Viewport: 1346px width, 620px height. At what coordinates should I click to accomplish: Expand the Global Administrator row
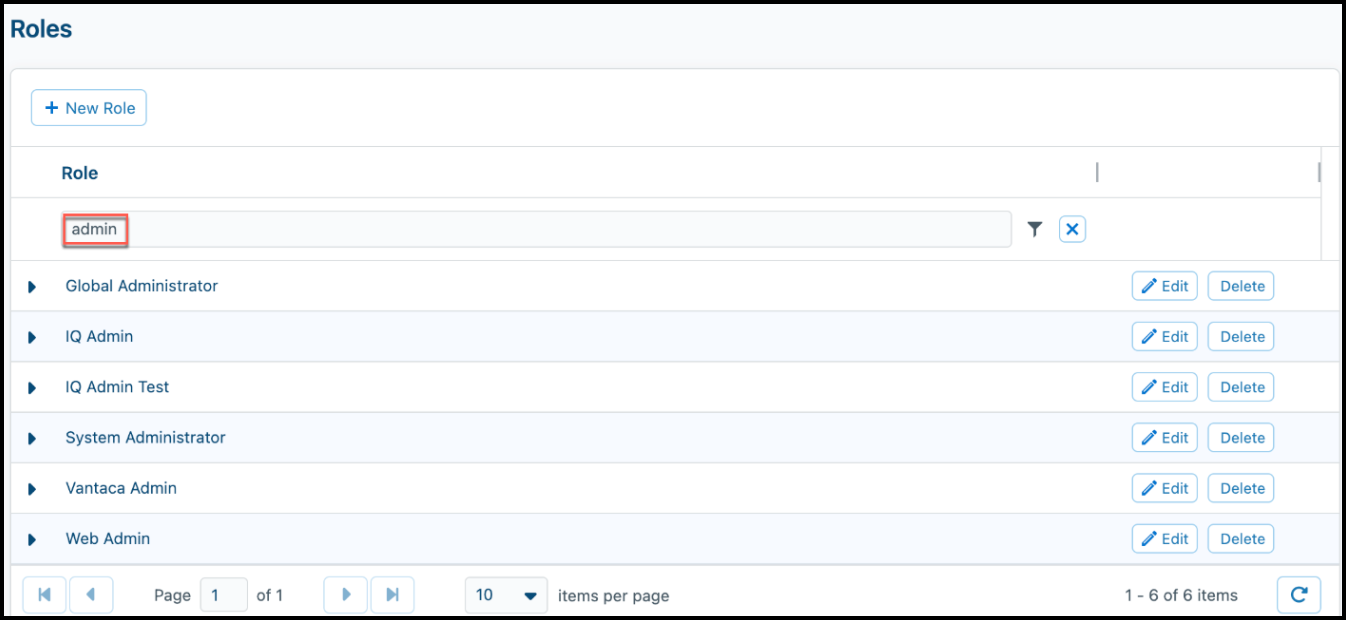tap(32, 287)
